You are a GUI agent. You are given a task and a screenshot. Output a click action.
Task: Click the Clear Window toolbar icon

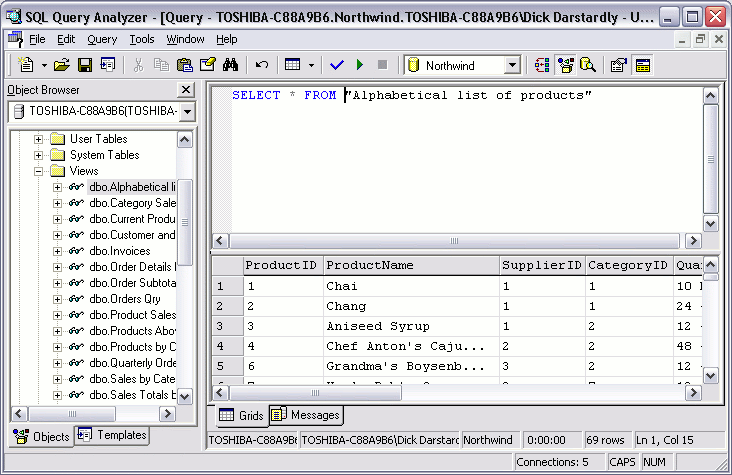(x=207, y=65)
